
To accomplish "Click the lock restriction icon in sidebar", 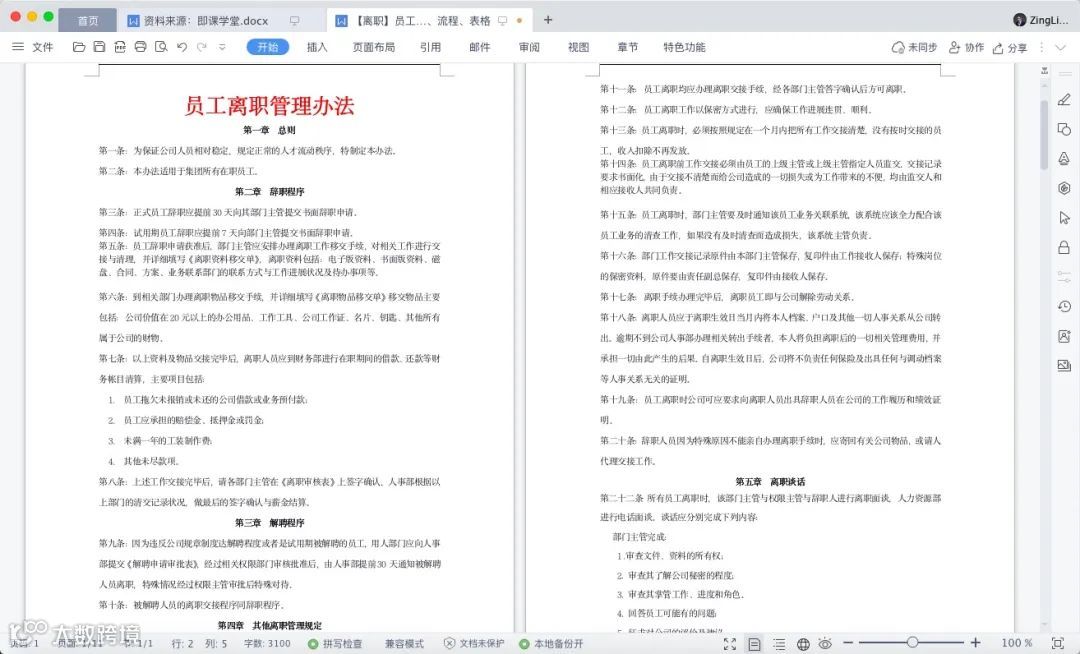I will (x=1064, y=247).
